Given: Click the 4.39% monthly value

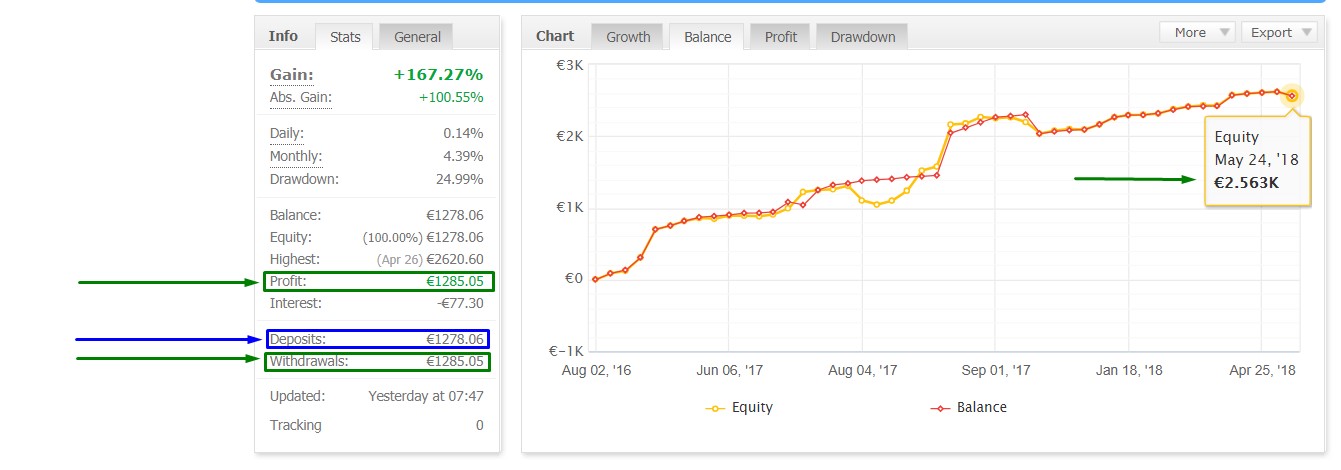Looking at the screenshot, I should pos(463,157).
